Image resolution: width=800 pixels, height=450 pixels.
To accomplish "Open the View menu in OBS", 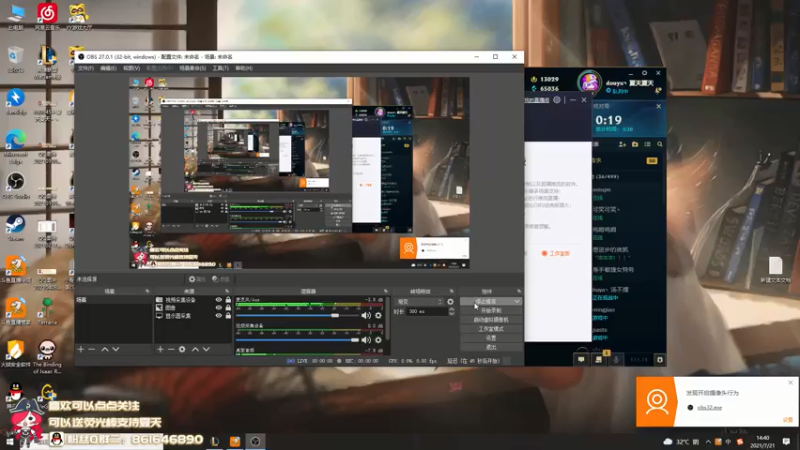I will click(x=131, y=68).
